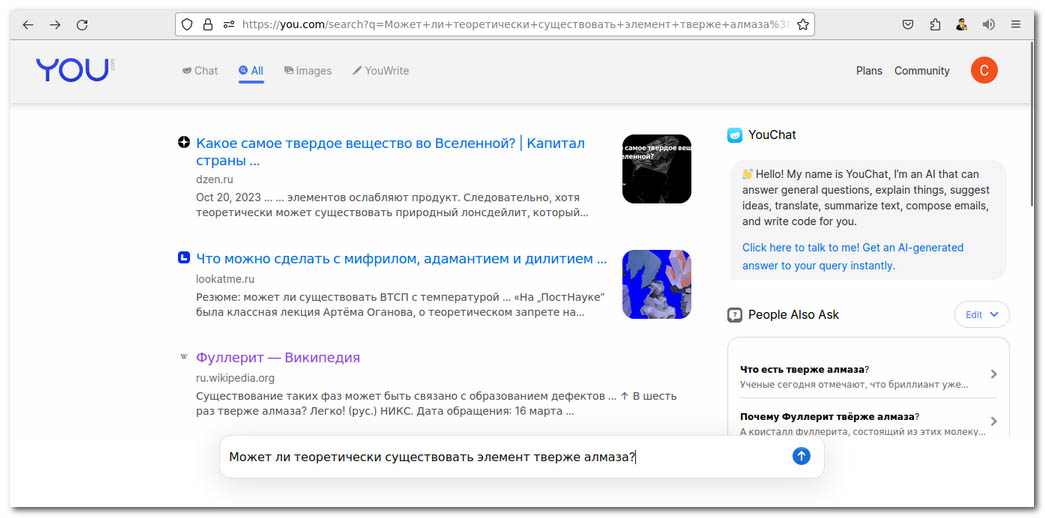
Task: Reload the page with the refresh icon
Action: point(82,25)
